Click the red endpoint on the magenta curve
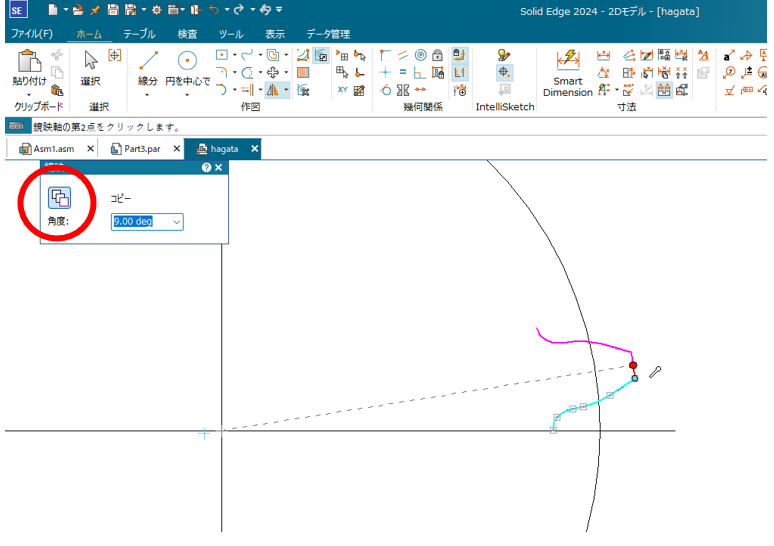 (x=633, y=366)
